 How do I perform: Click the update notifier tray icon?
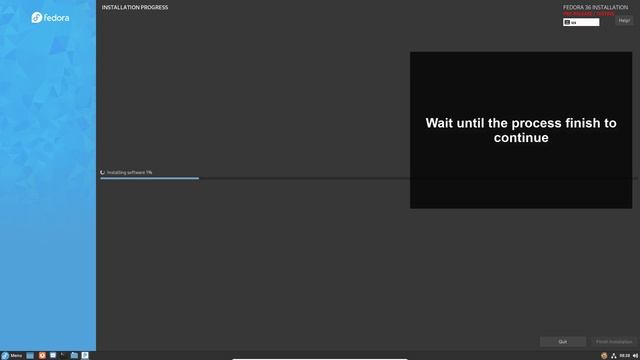coord(604,356)
